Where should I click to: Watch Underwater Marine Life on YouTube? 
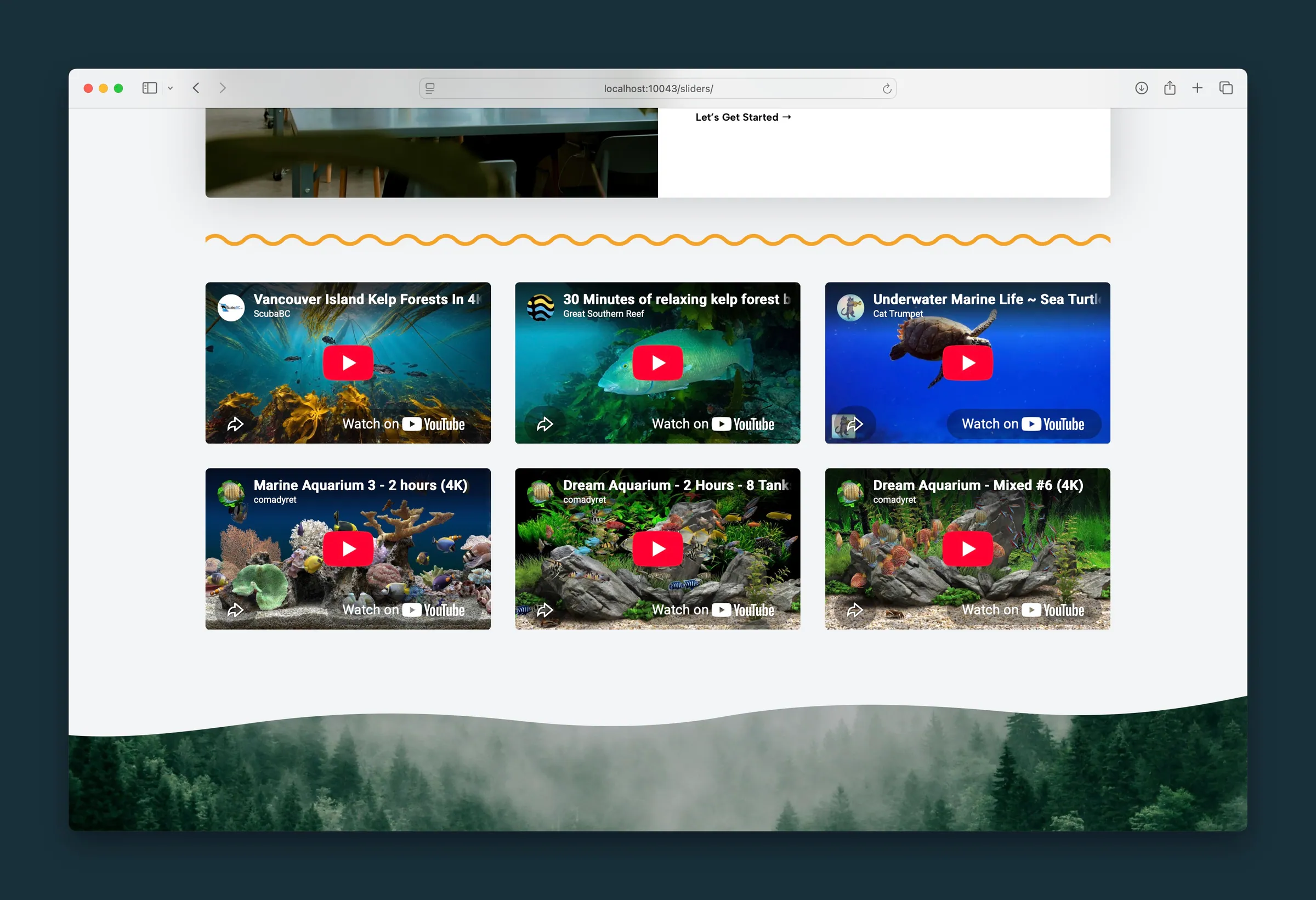(1023, 423)
